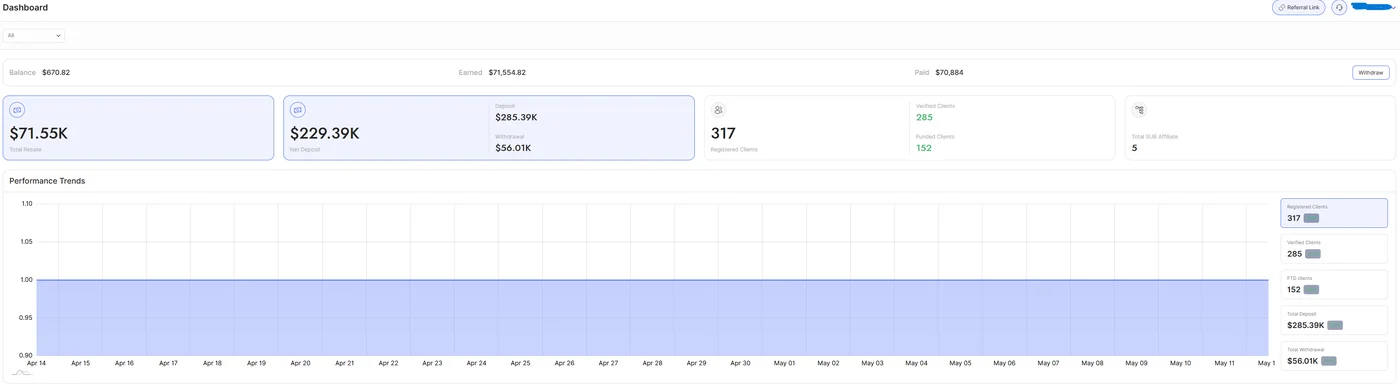This screenshot has width=1400, height=387.
Task: Click the May 11 label on chart axis
Action: [x=1225, y=363]
